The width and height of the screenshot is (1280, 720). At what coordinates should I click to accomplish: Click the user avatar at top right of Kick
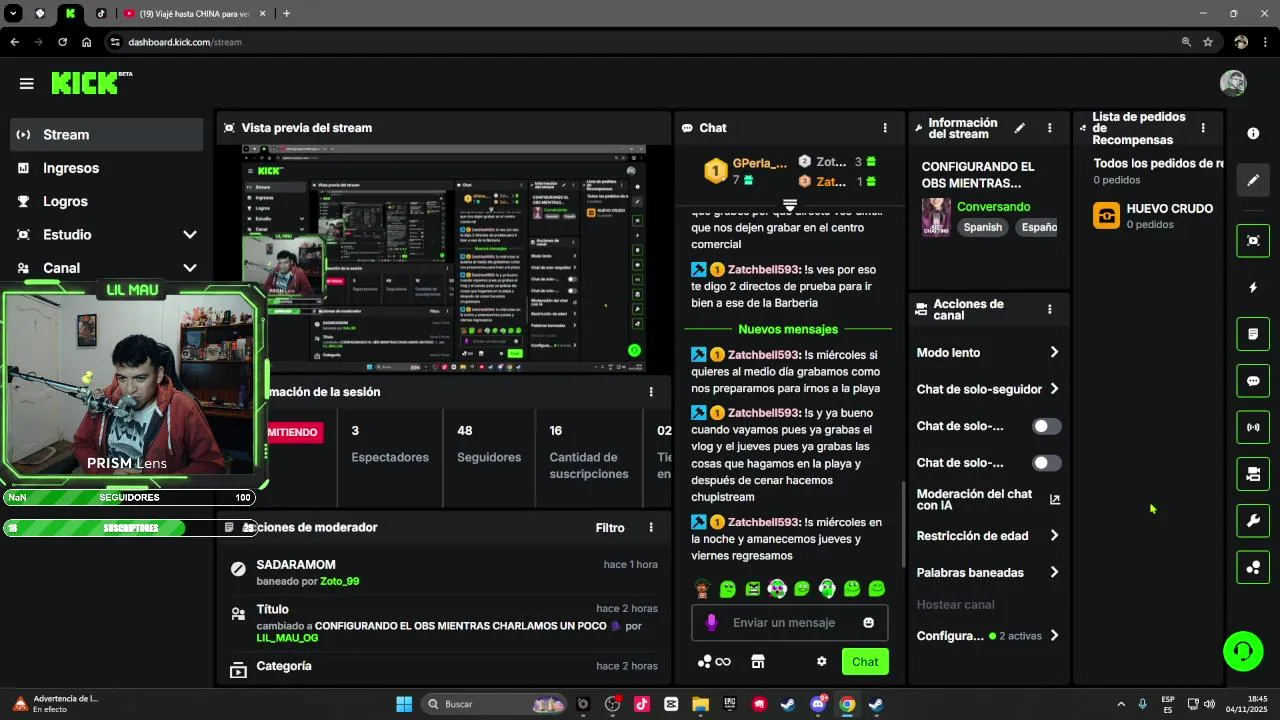click(x=1233, y=83)
